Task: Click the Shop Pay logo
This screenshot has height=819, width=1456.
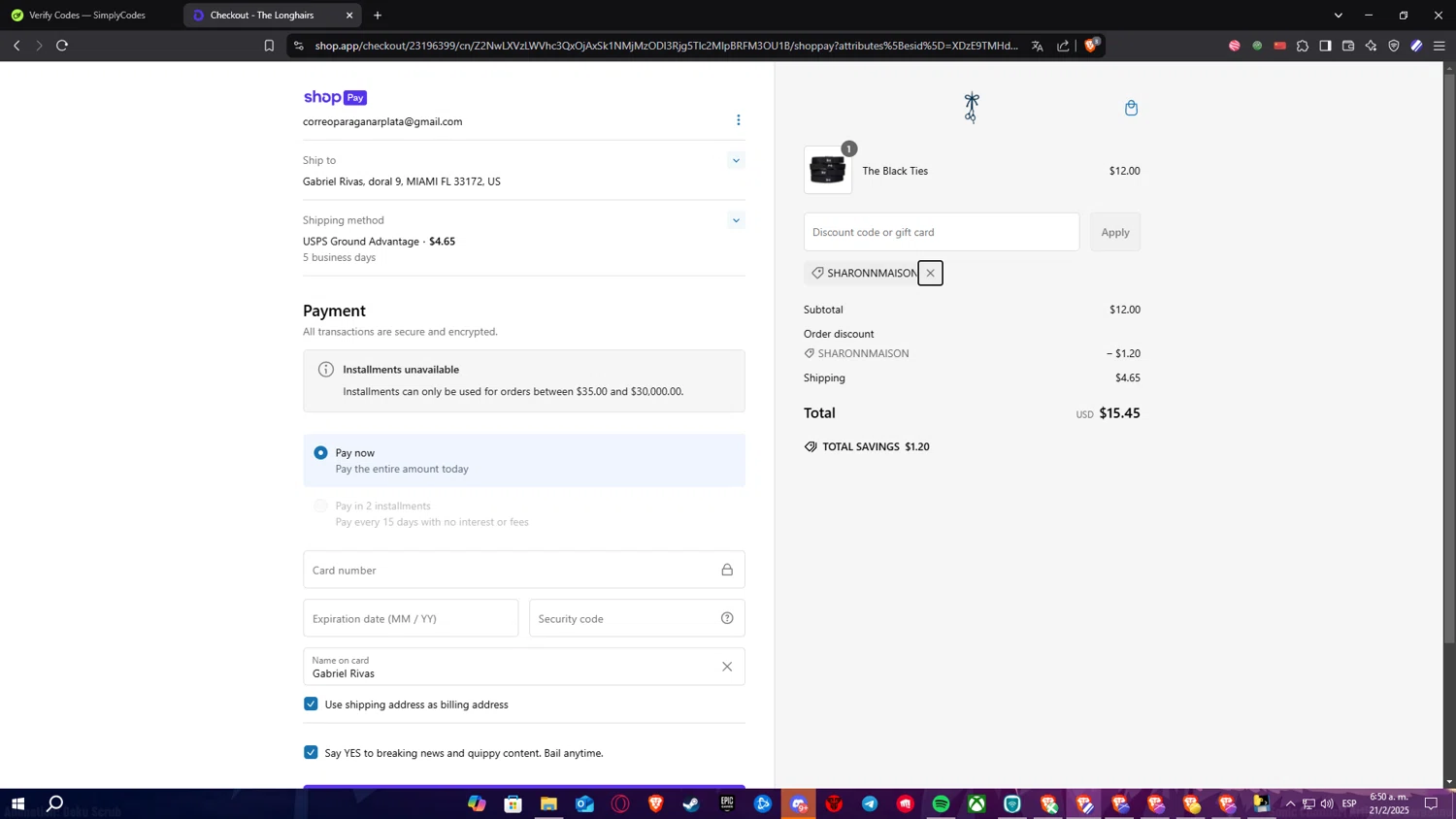Action: pyautogui.click(x=335, y=97)
